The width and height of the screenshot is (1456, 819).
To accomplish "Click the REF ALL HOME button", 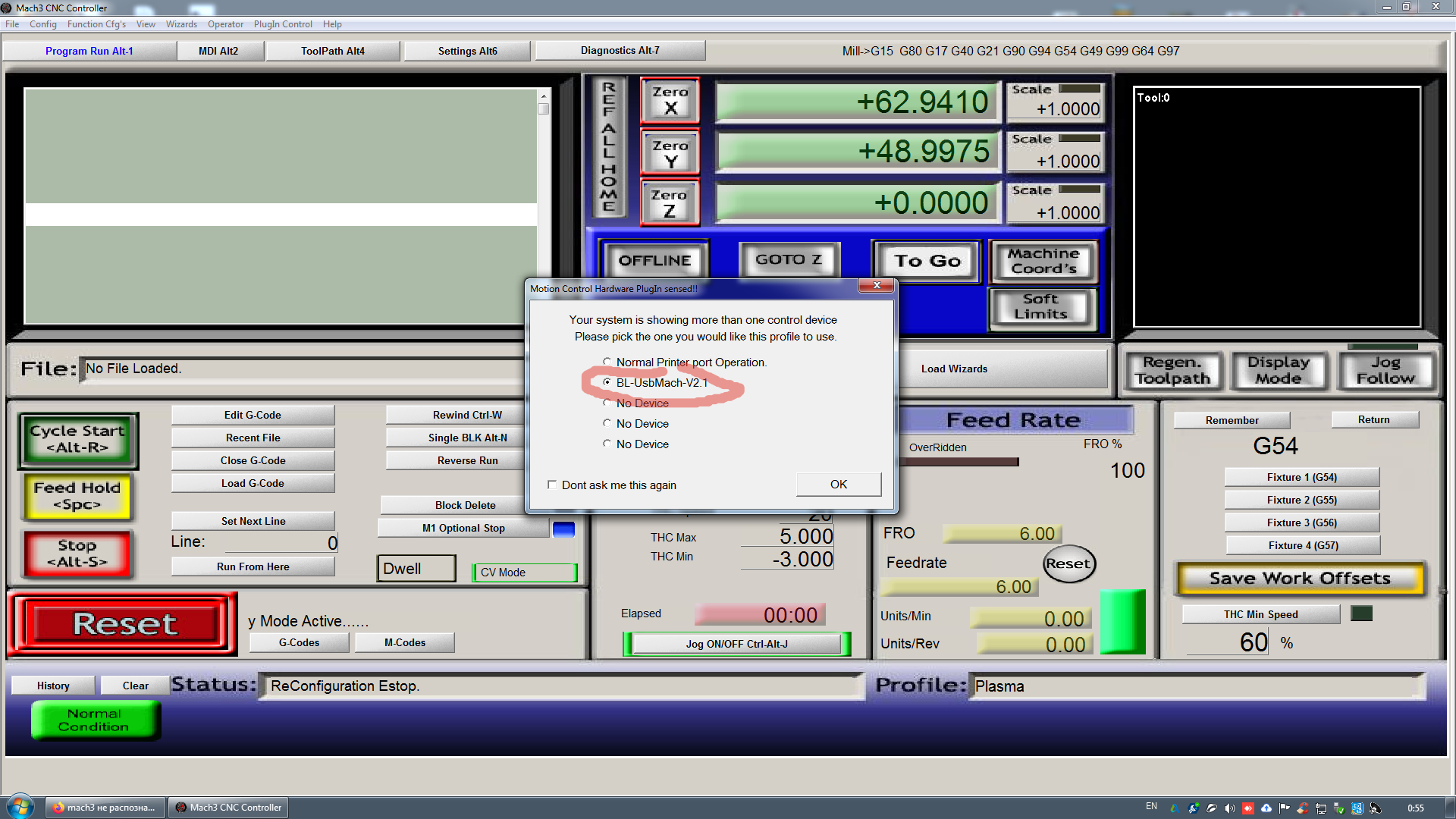I will pos(609,146).
